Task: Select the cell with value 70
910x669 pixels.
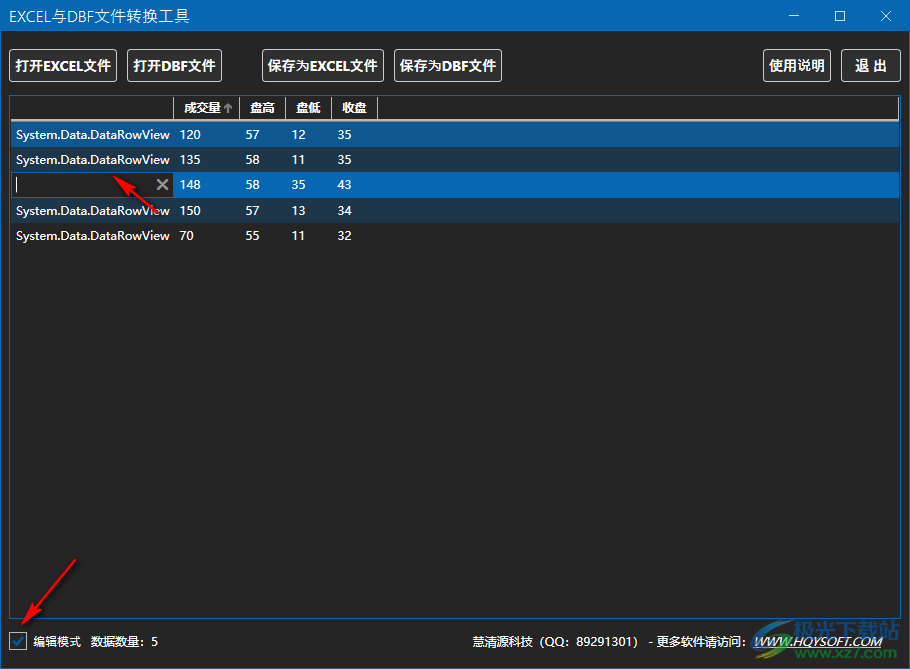Action: [x=186, y=236]
